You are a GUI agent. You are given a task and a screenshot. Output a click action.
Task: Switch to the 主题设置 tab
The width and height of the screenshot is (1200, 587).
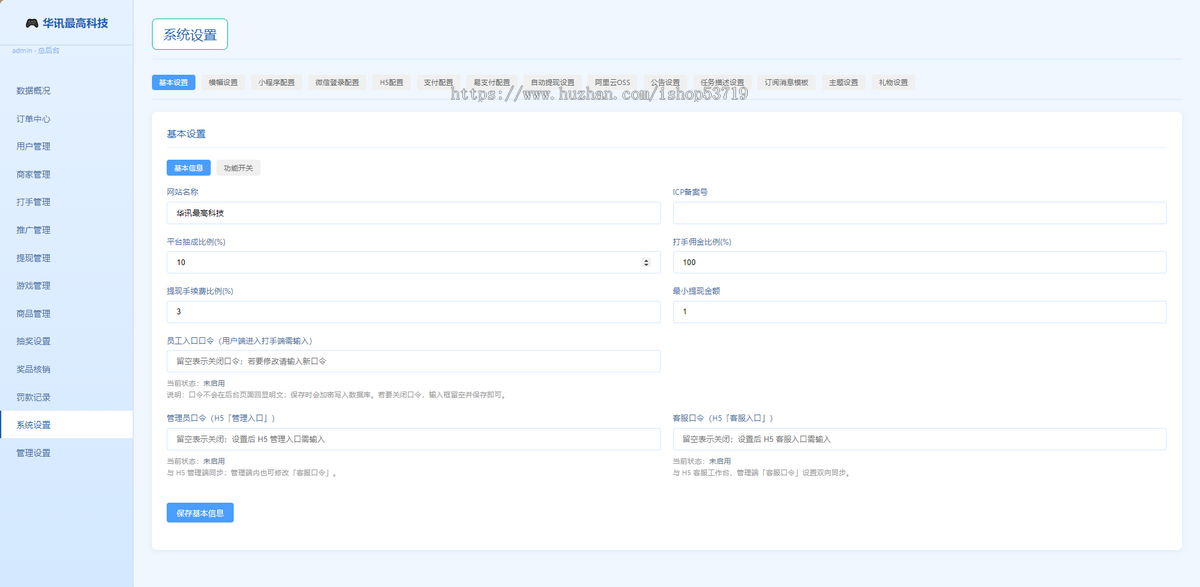click(x=843, y=83)
